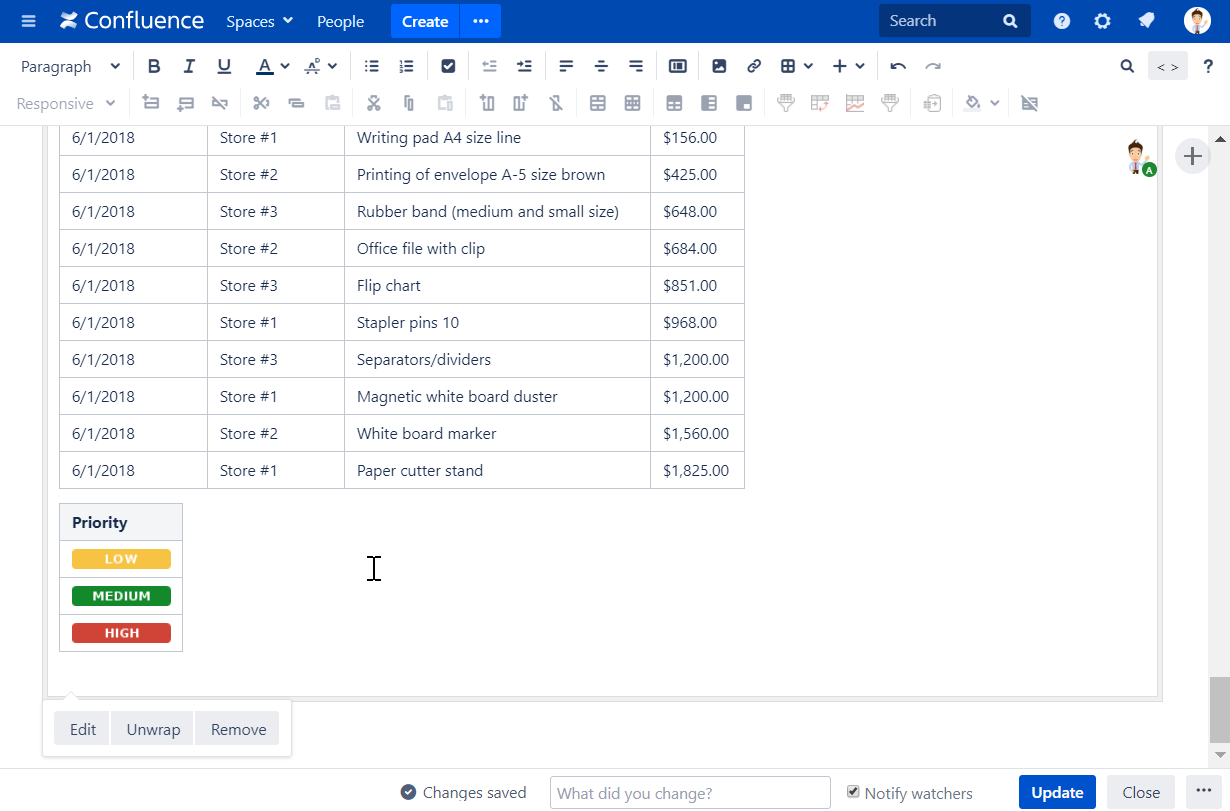Open the Spaces menu

pyautogui.click(x=259, y=21)
